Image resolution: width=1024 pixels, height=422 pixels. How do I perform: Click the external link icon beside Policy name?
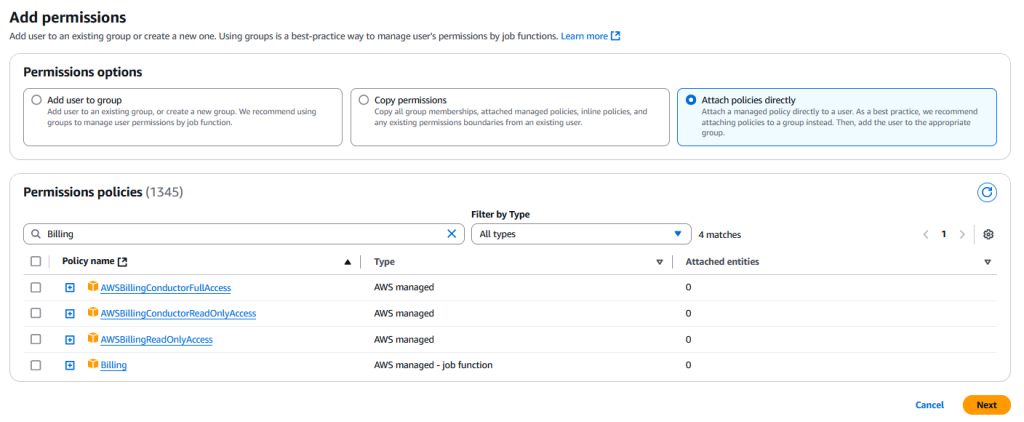click(122, 262)
